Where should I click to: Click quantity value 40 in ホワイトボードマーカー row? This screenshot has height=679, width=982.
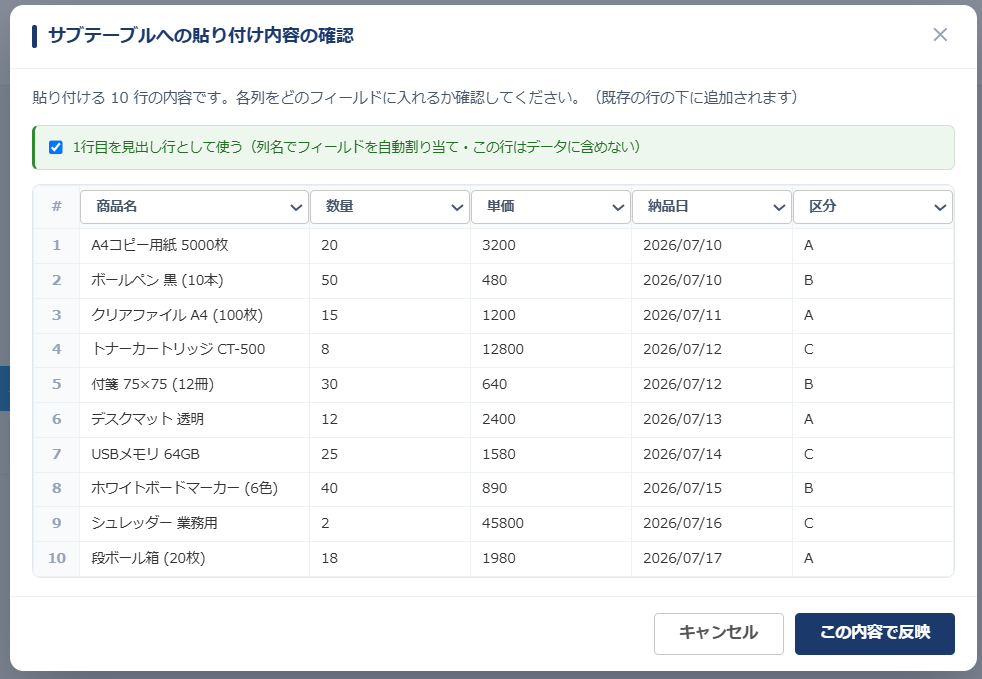[329, 489]
